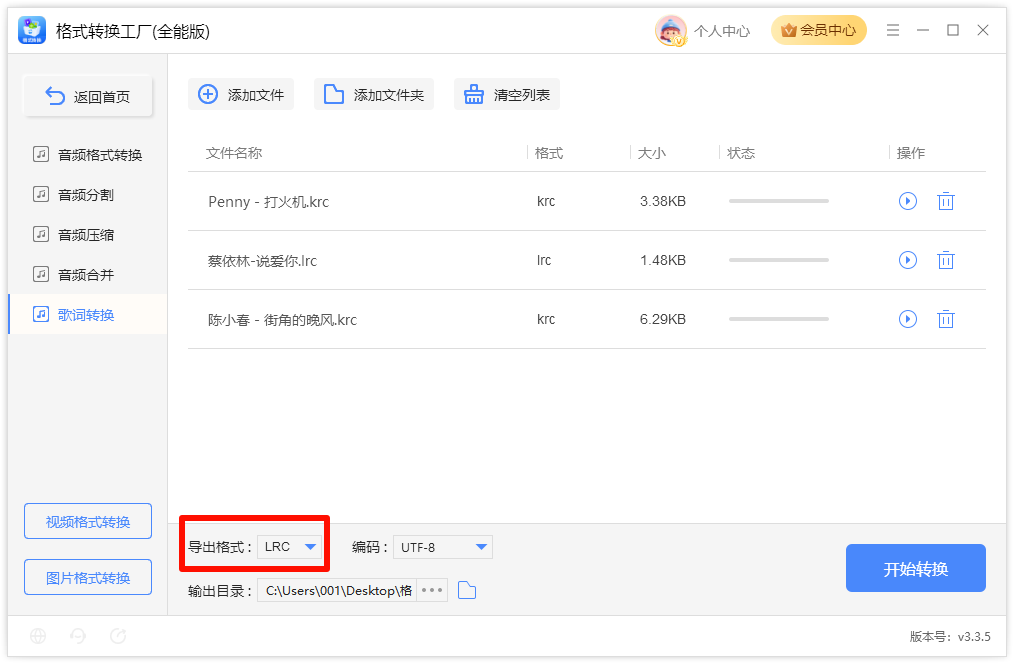Click the 6.29KB size cell

coord(663,319)
